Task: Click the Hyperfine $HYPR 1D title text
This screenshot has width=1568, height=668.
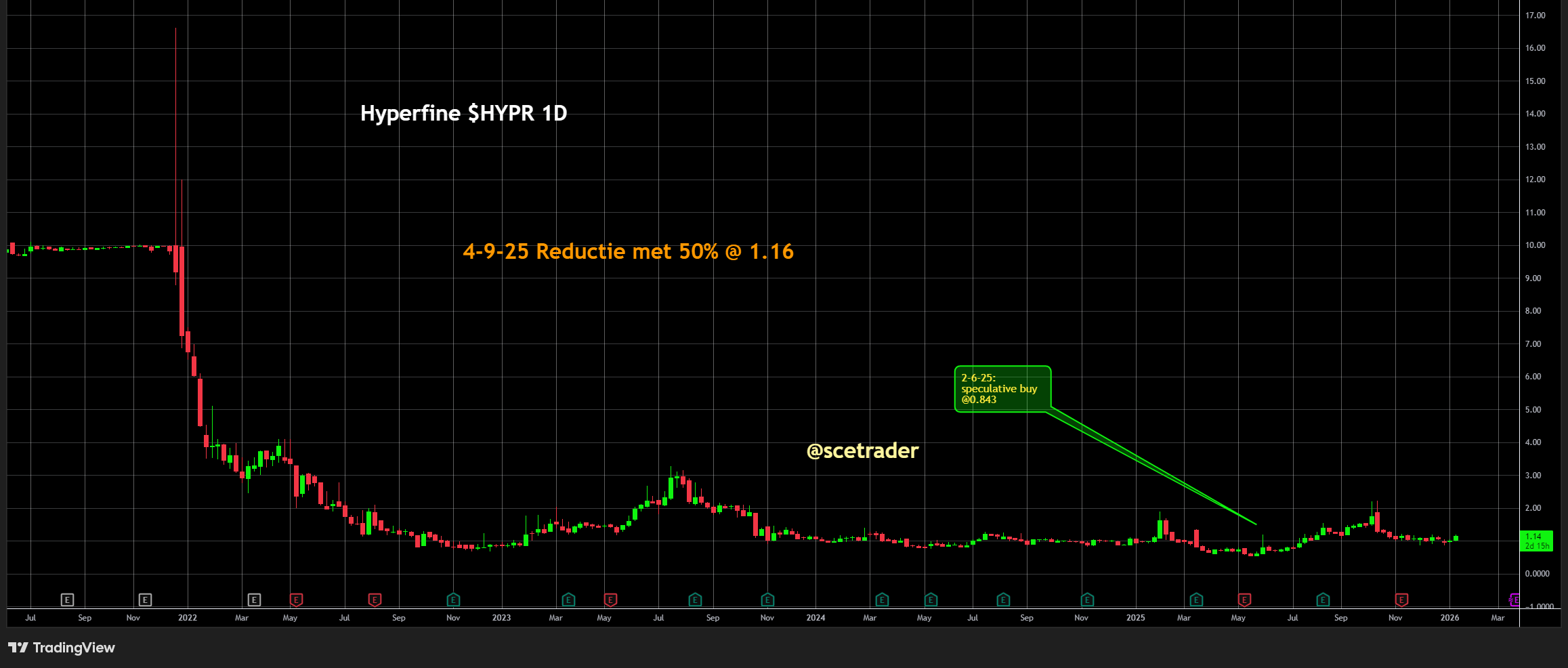Action: coord(463,113)
